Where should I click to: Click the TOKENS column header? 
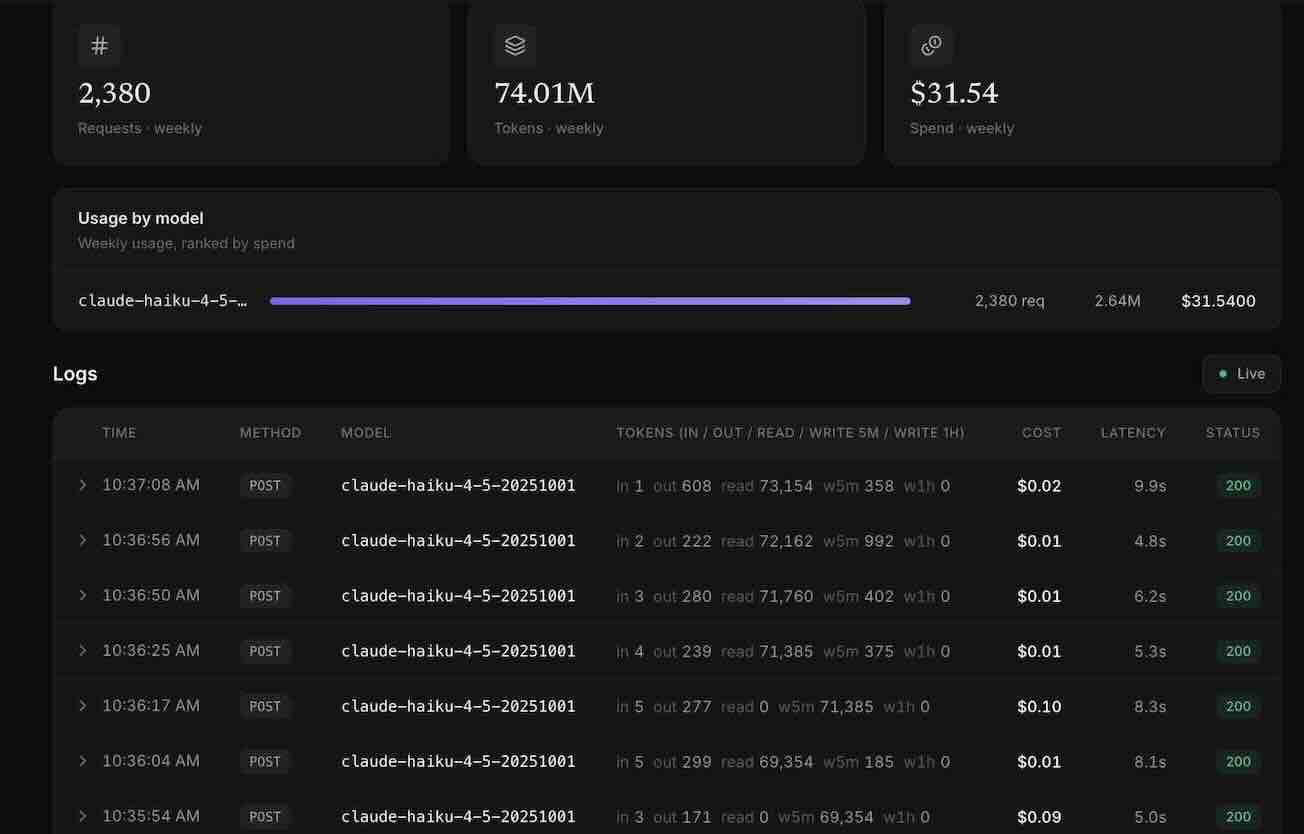[x=790, y=433]
